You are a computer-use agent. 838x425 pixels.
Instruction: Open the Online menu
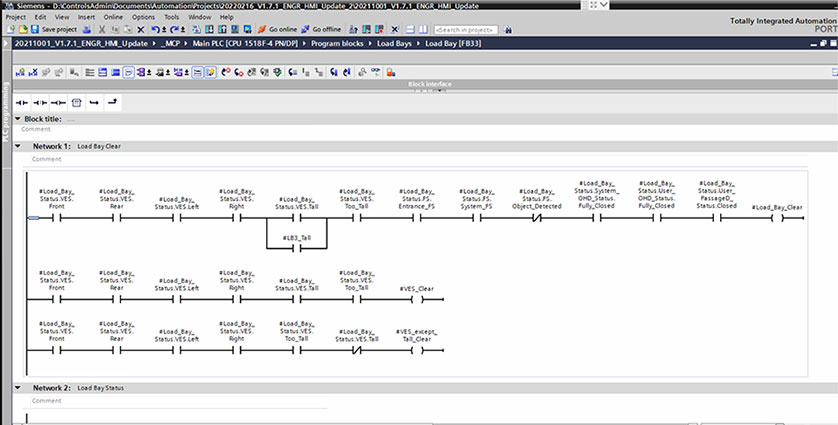(114, 17)
